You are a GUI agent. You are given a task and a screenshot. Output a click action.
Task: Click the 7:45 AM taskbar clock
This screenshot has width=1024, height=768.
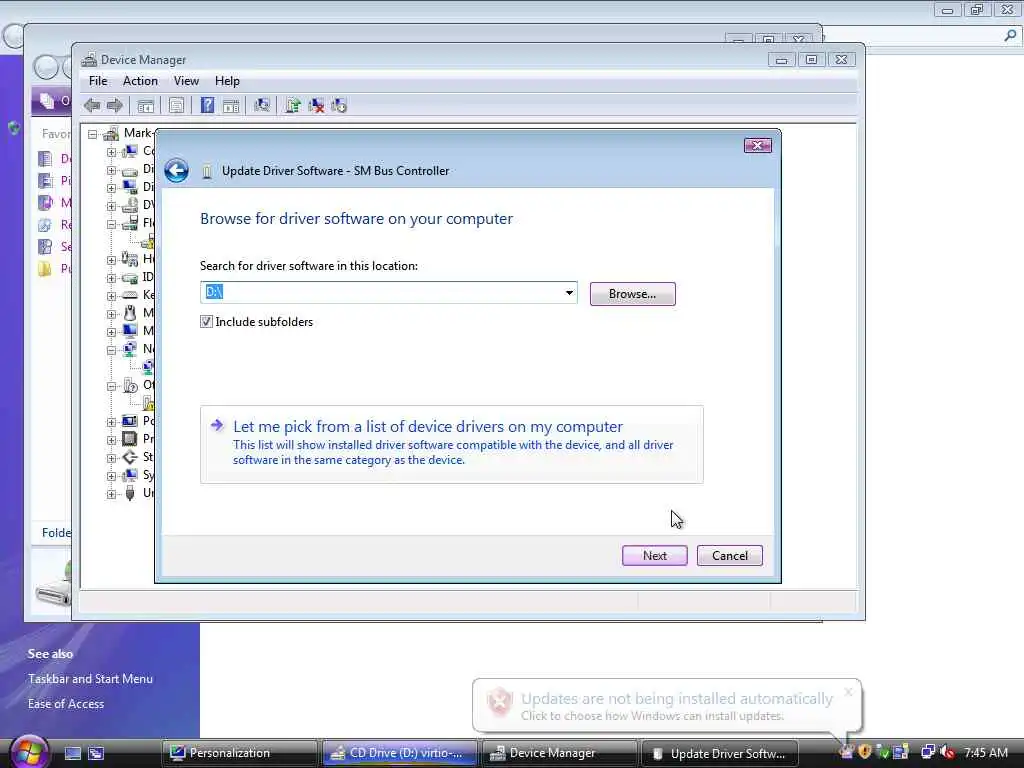[x=985, y=753]
